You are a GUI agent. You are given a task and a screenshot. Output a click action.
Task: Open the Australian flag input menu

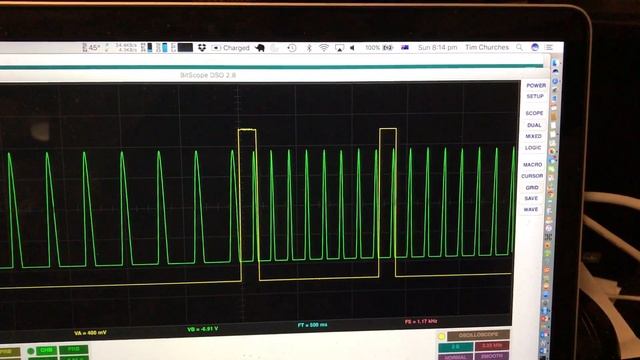coord(405,47)
